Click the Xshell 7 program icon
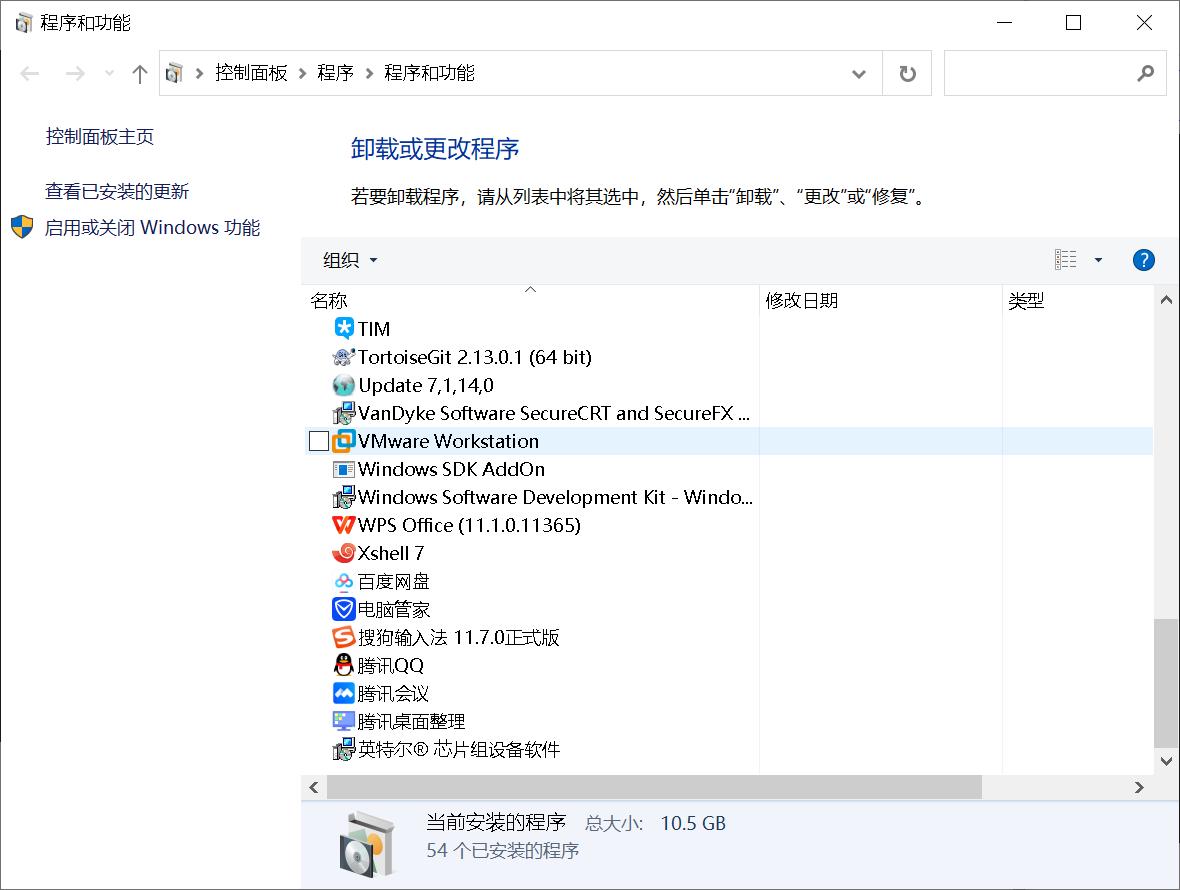Viewport: 1180px width, 890px height. 342,552
